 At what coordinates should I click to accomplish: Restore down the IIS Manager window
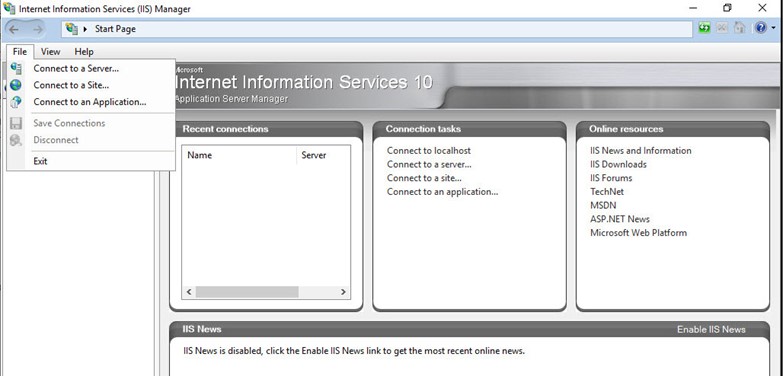pyautogui.click(x=727, y=8)
